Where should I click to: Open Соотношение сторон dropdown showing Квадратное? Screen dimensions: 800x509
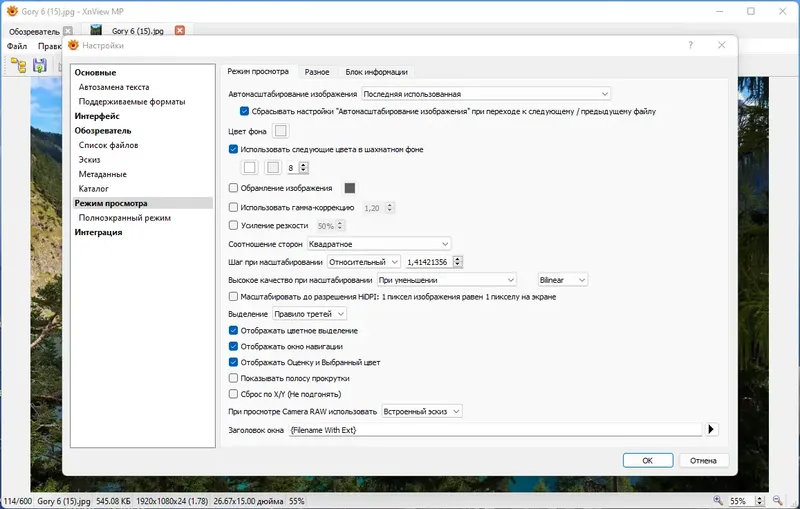click(x=379, y=244)
